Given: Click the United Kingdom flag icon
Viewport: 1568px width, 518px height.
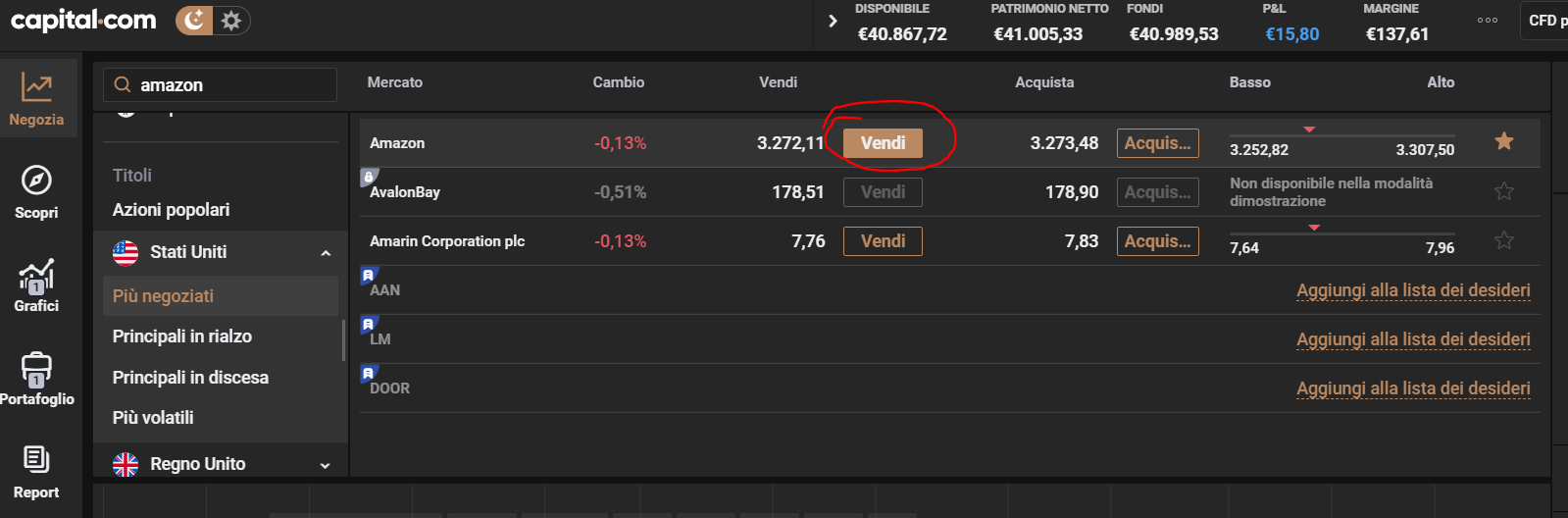Looking at the screenshot, I should [x=126, y=465].
